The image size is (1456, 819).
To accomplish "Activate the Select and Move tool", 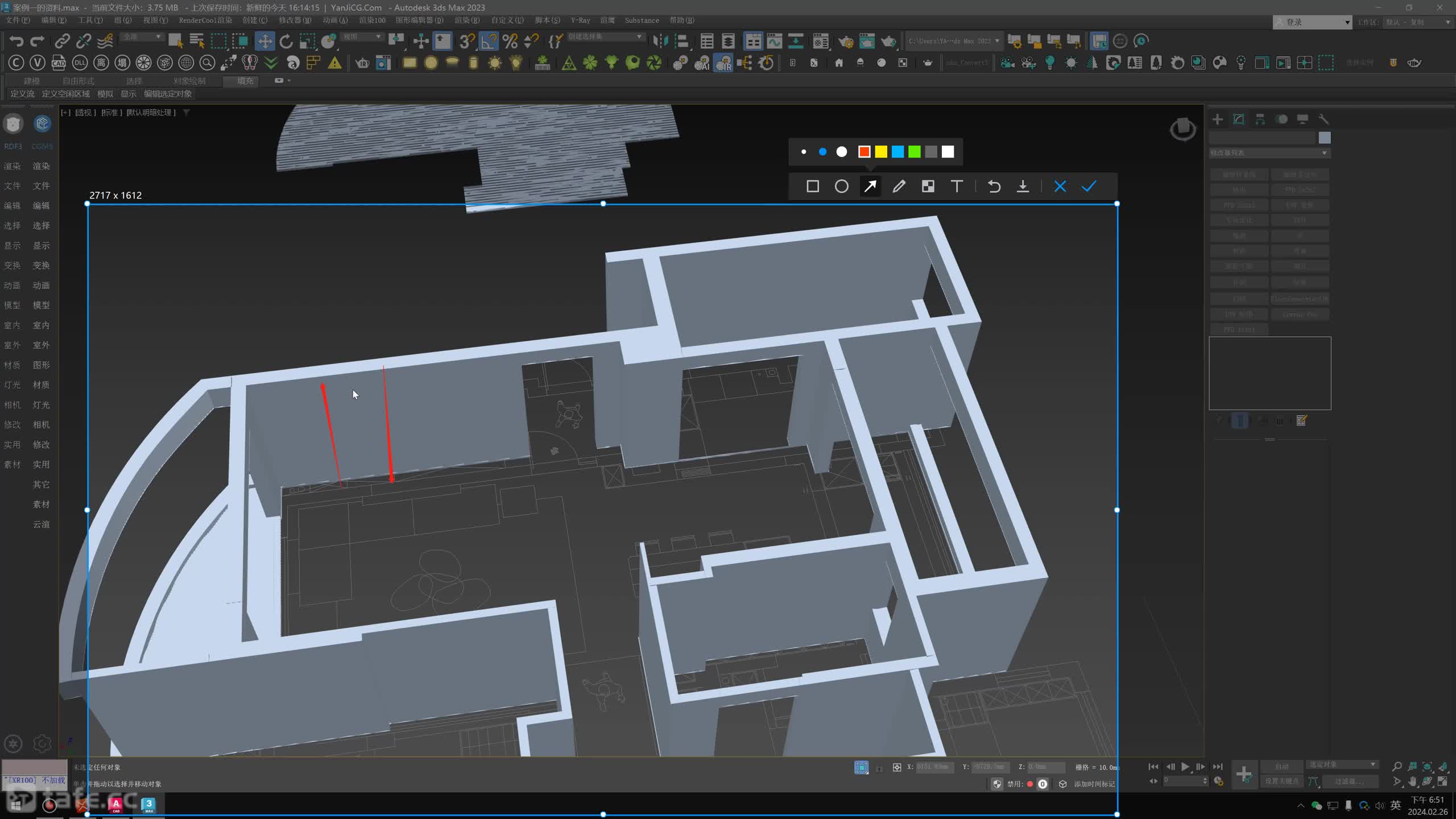I will click(x=264, y=41).
